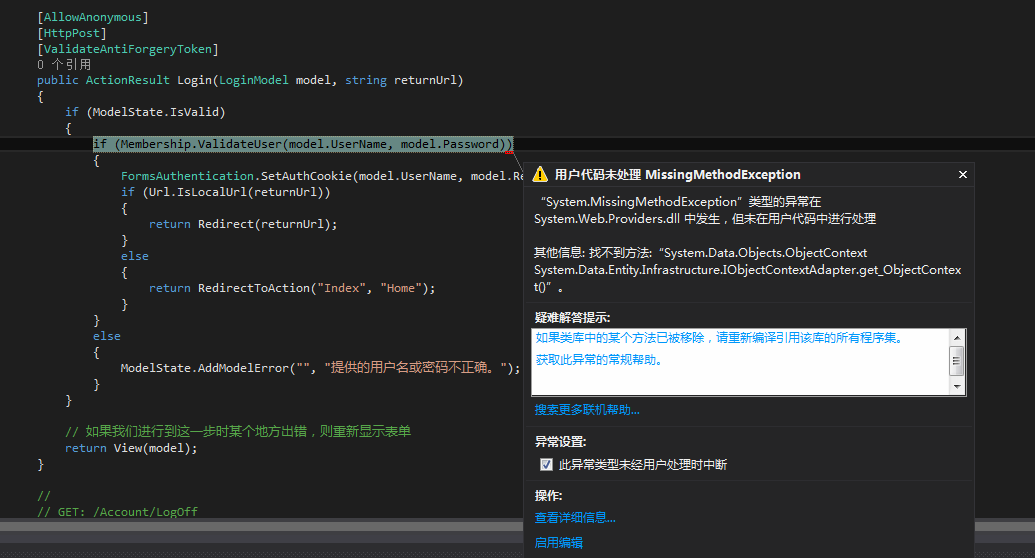Click the ValidateAntiForgeryToken attribute
Image resolution: width=1035 pixels, height=558 pixels.
[127, 49]
